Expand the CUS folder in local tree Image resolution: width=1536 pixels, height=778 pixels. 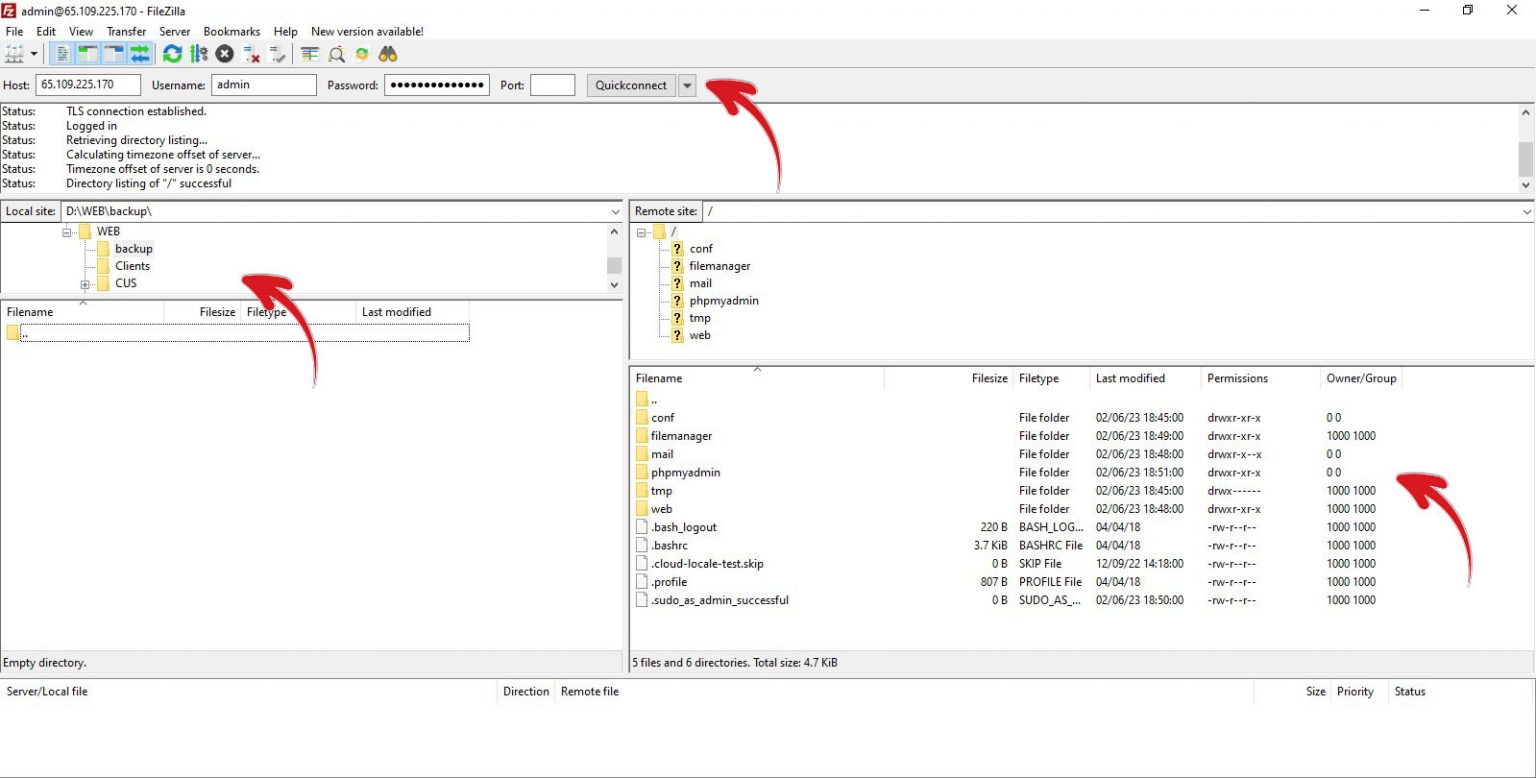pyautogui.click(x=85, y=283)
